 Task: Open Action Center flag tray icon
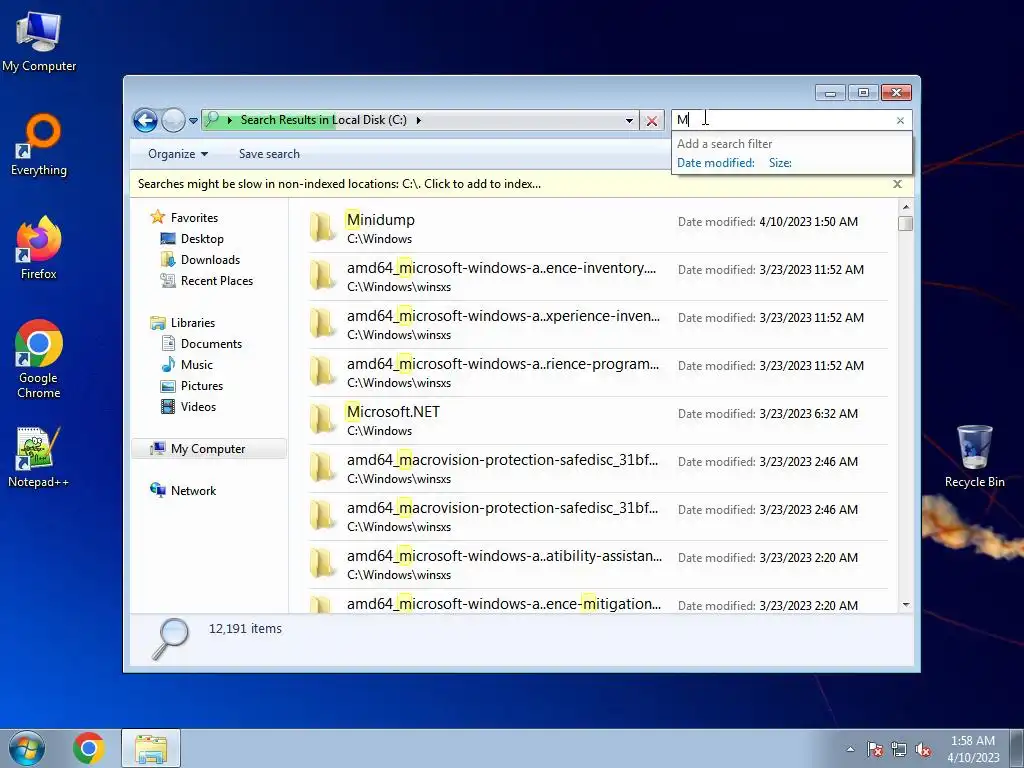pos(875,749)
